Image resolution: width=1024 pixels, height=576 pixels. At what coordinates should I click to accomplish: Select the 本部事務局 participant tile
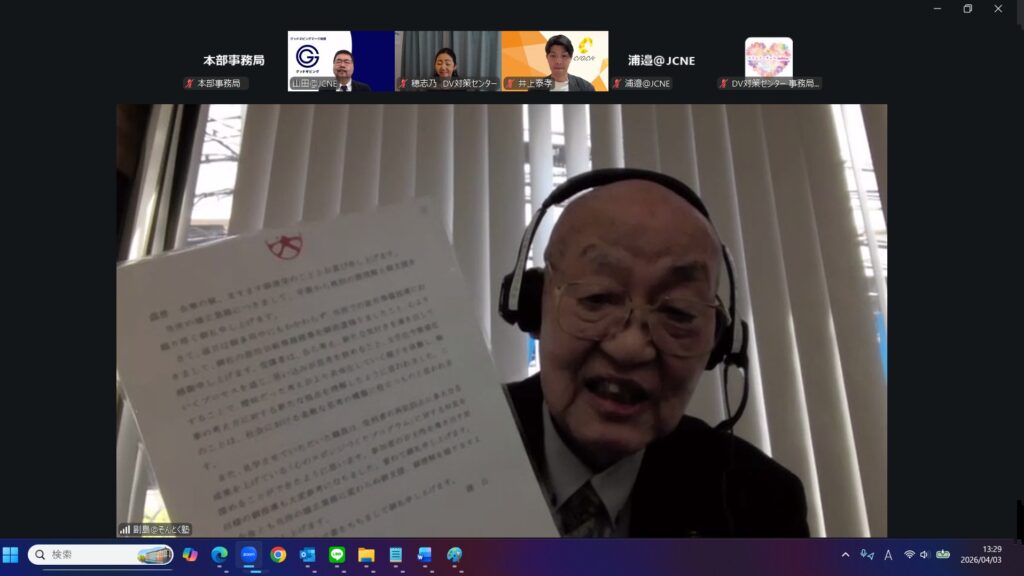(233, 61)
